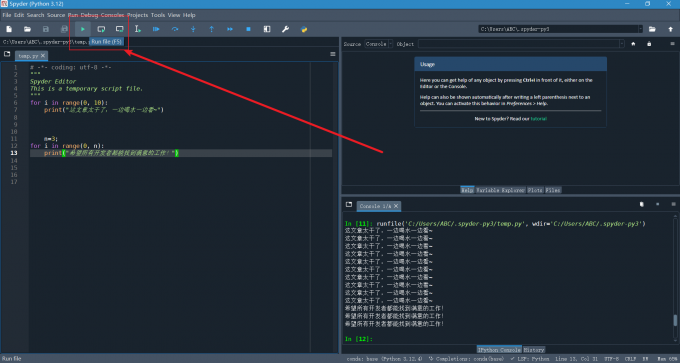The width and height of the screenshot is (680, 363).
Task: Close the Console 1/A tab
Action: pos(396,206)
